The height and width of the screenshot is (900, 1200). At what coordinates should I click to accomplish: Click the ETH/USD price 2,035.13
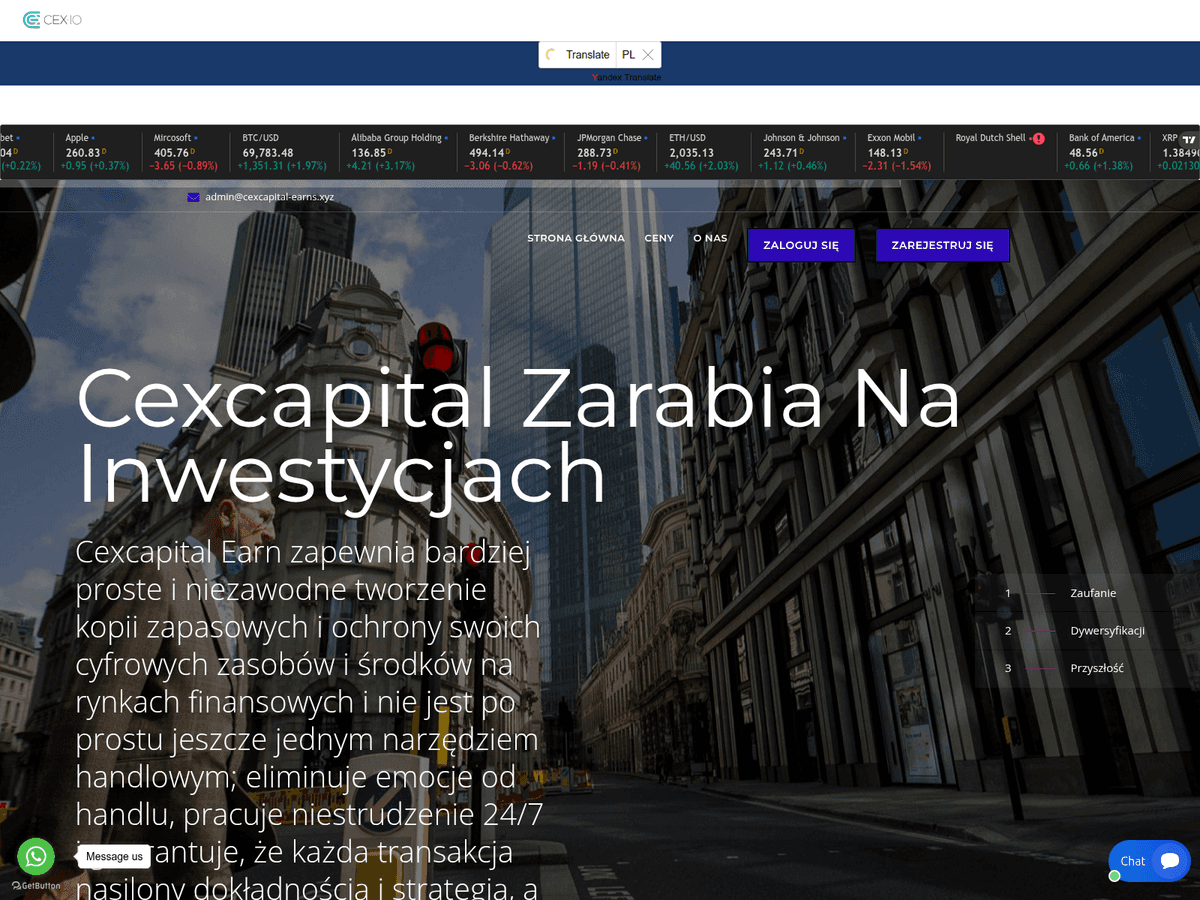692,153
